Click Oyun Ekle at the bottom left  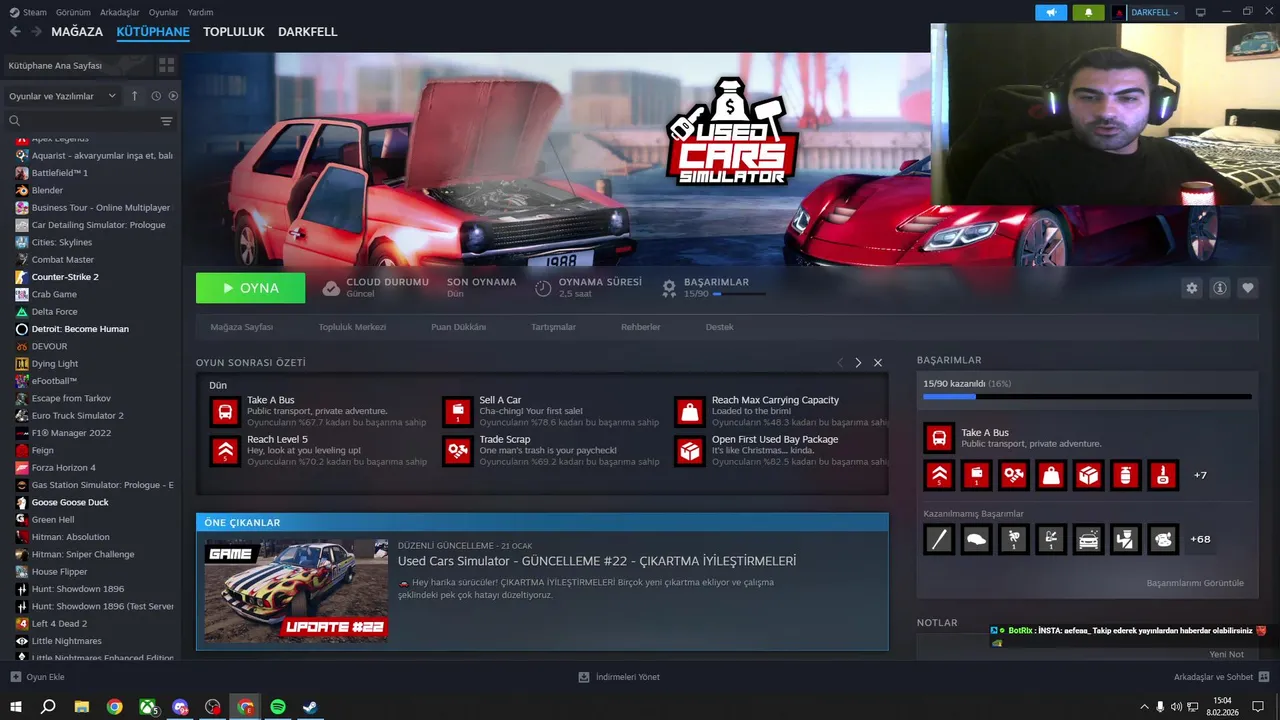click(x=37, y=677)
